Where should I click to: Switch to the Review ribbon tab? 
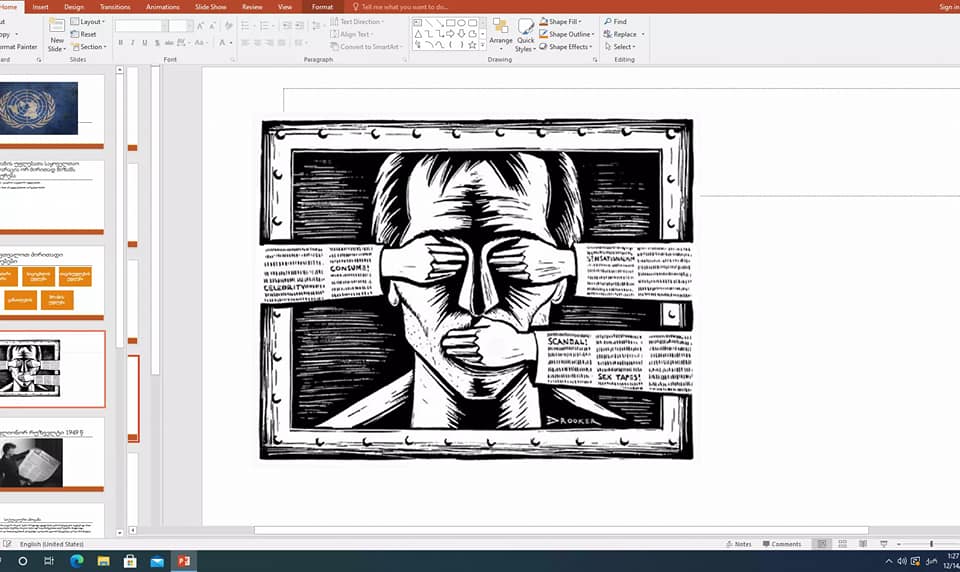252,7
